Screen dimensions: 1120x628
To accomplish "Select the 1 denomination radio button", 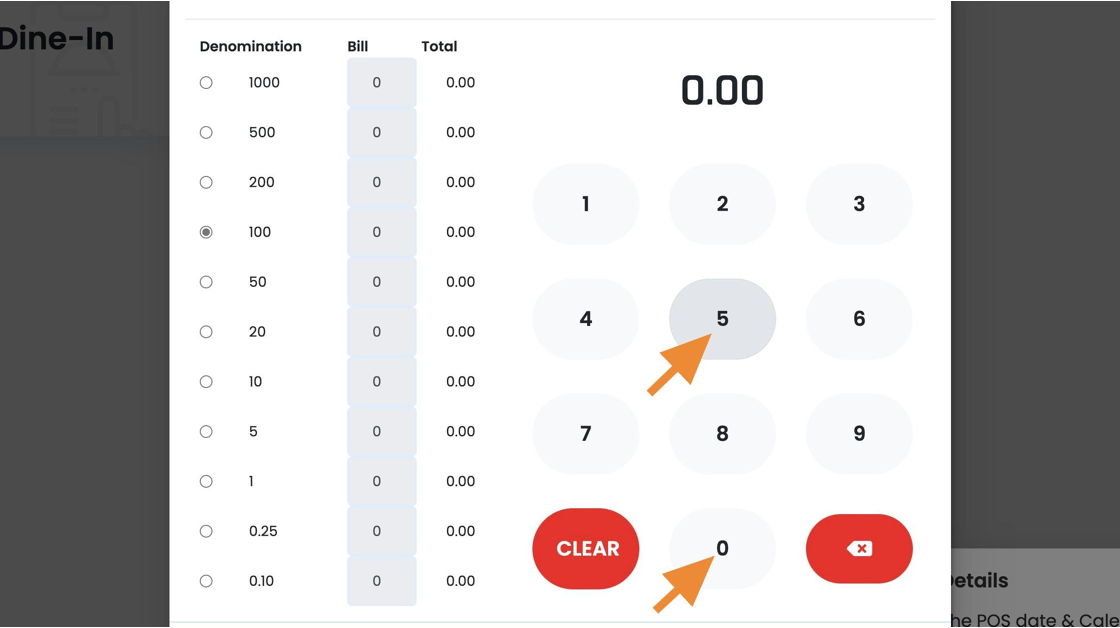I will click(206, 482).
